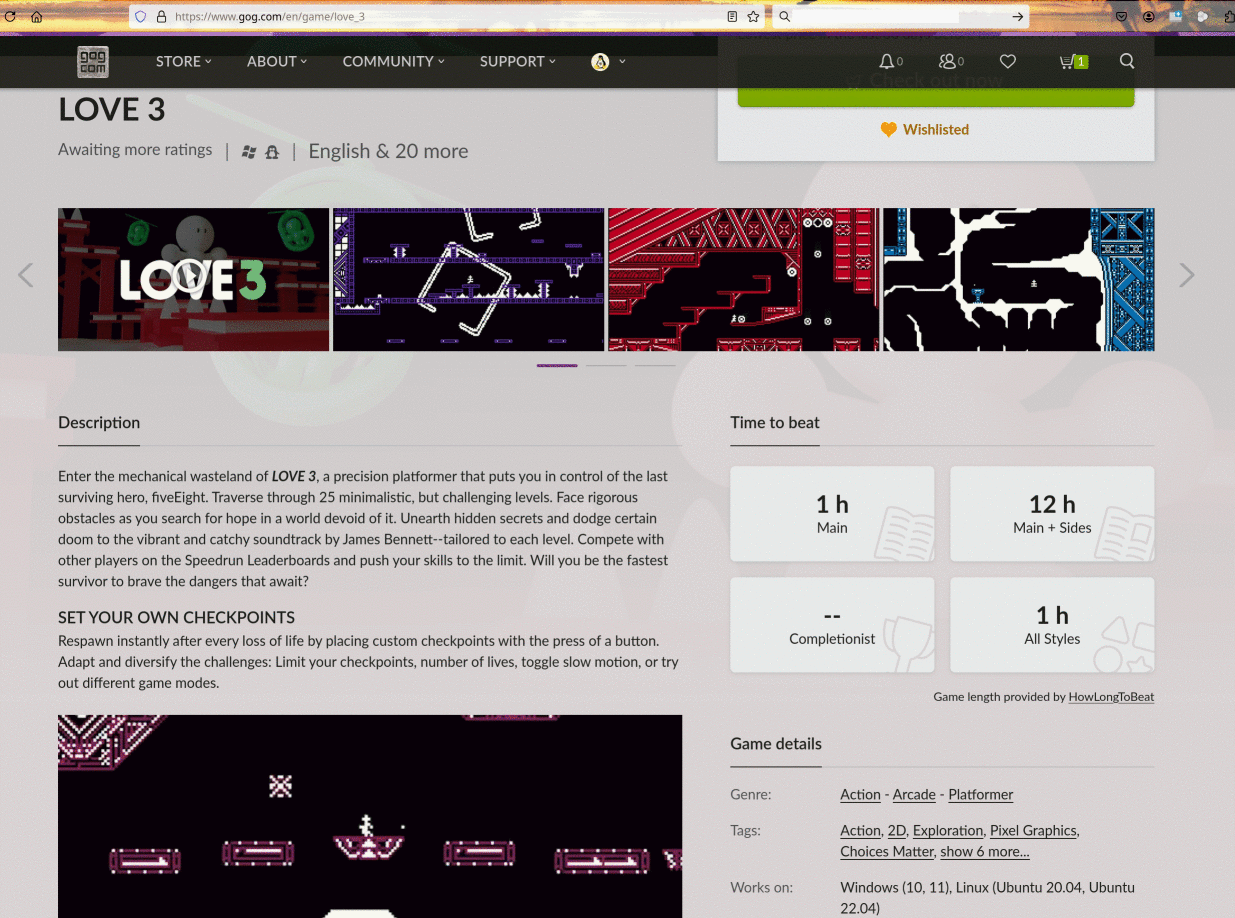Open the browser account icon
Viewport: 1235px width, 918px height.
(1149, 17)
